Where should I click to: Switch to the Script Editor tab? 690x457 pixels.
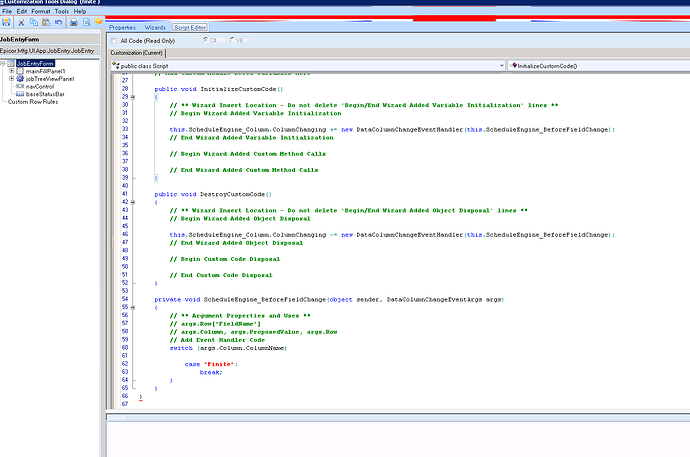pos(190,27)
